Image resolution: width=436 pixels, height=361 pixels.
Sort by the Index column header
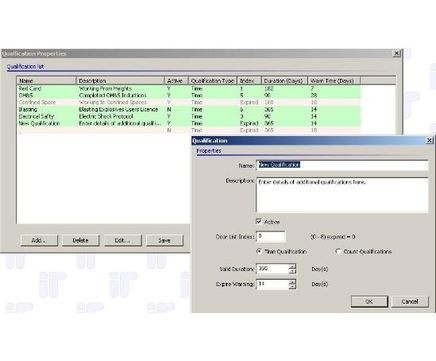(x=249, y=81)
